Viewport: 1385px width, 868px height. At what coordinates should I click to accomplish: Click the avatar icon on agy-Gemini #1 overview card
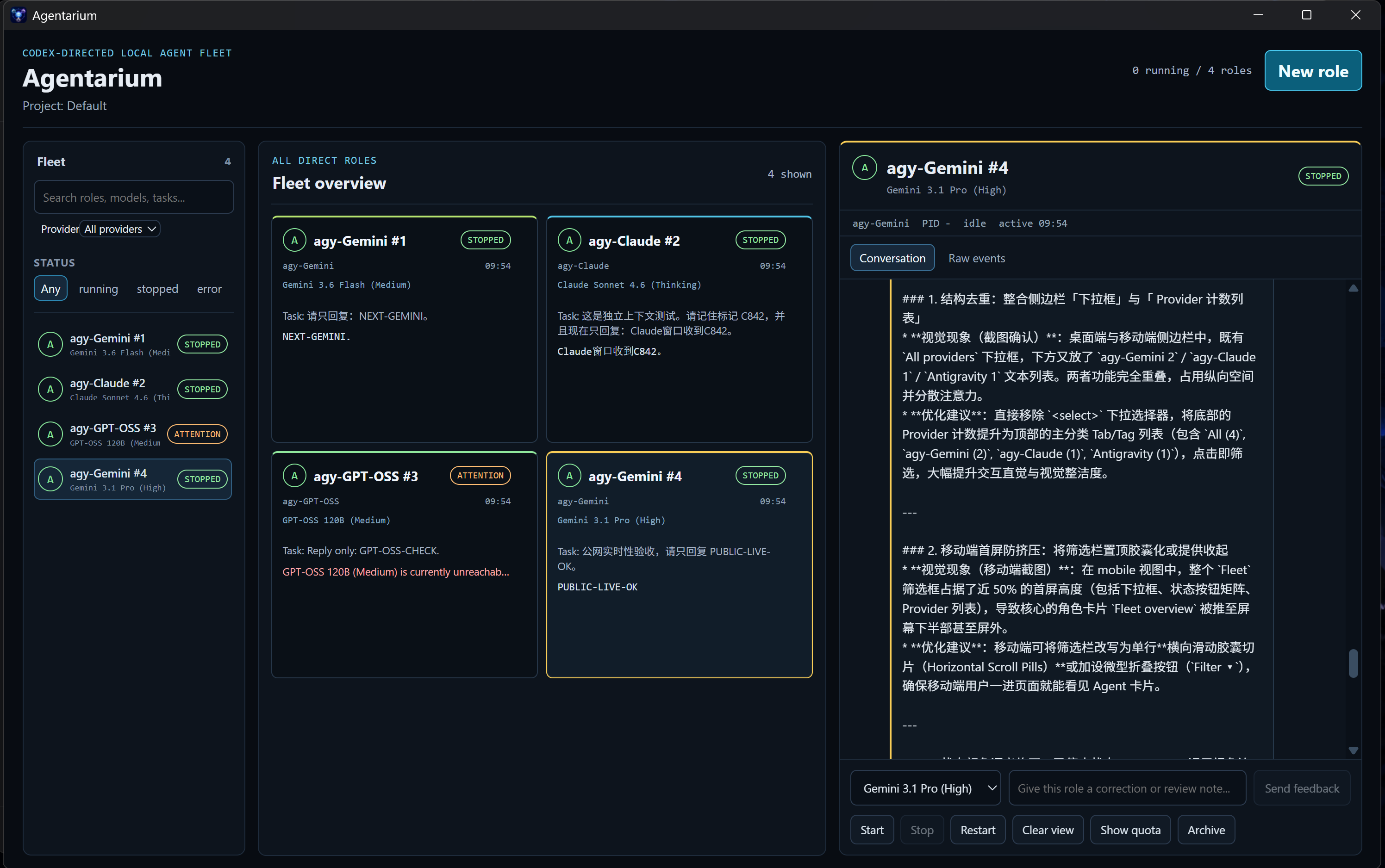[294, 241]
